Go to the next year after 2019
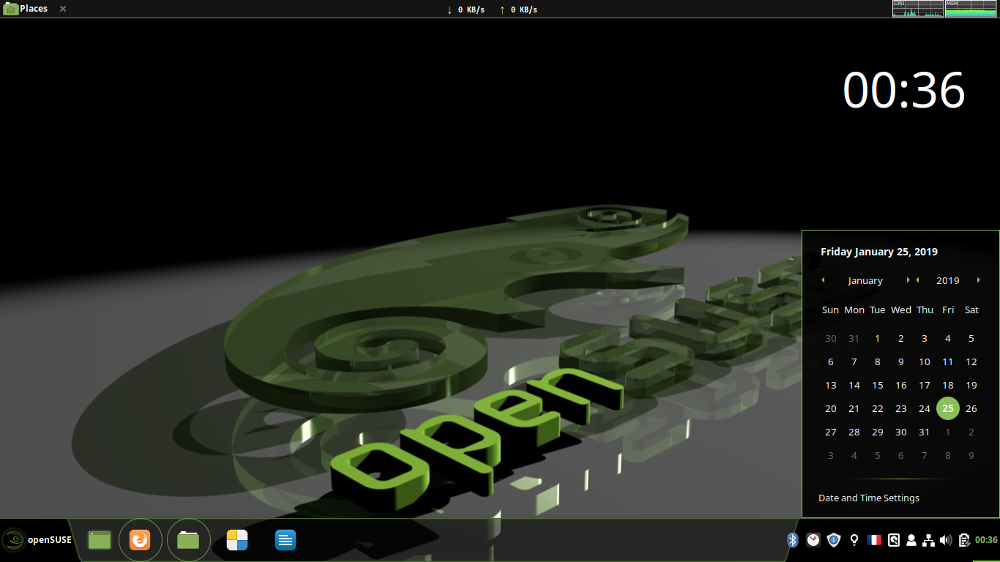This screenshot has width=1000, height=562. 978,280
